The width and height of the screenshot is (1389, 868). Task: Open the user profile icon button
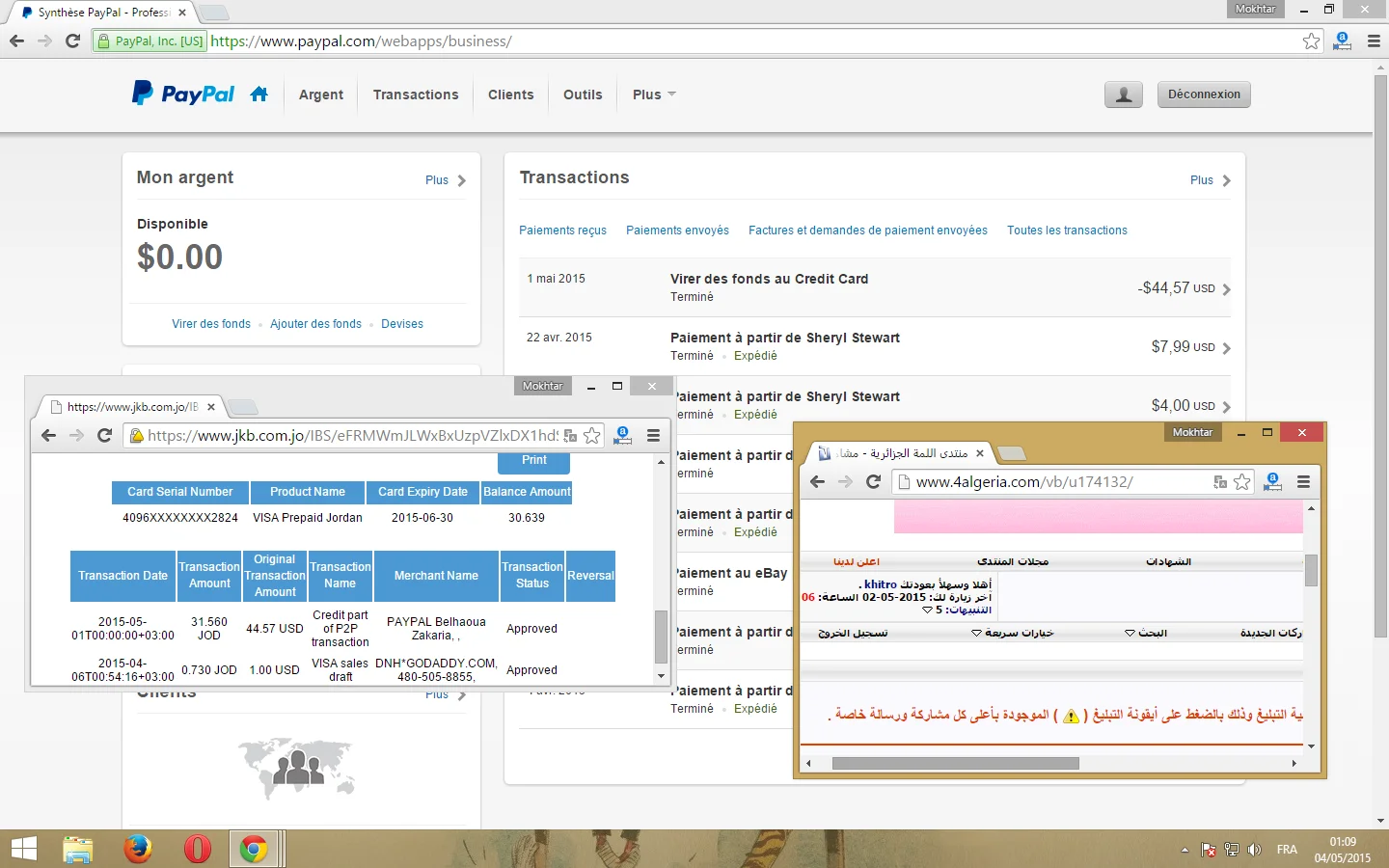point(1123,95)
